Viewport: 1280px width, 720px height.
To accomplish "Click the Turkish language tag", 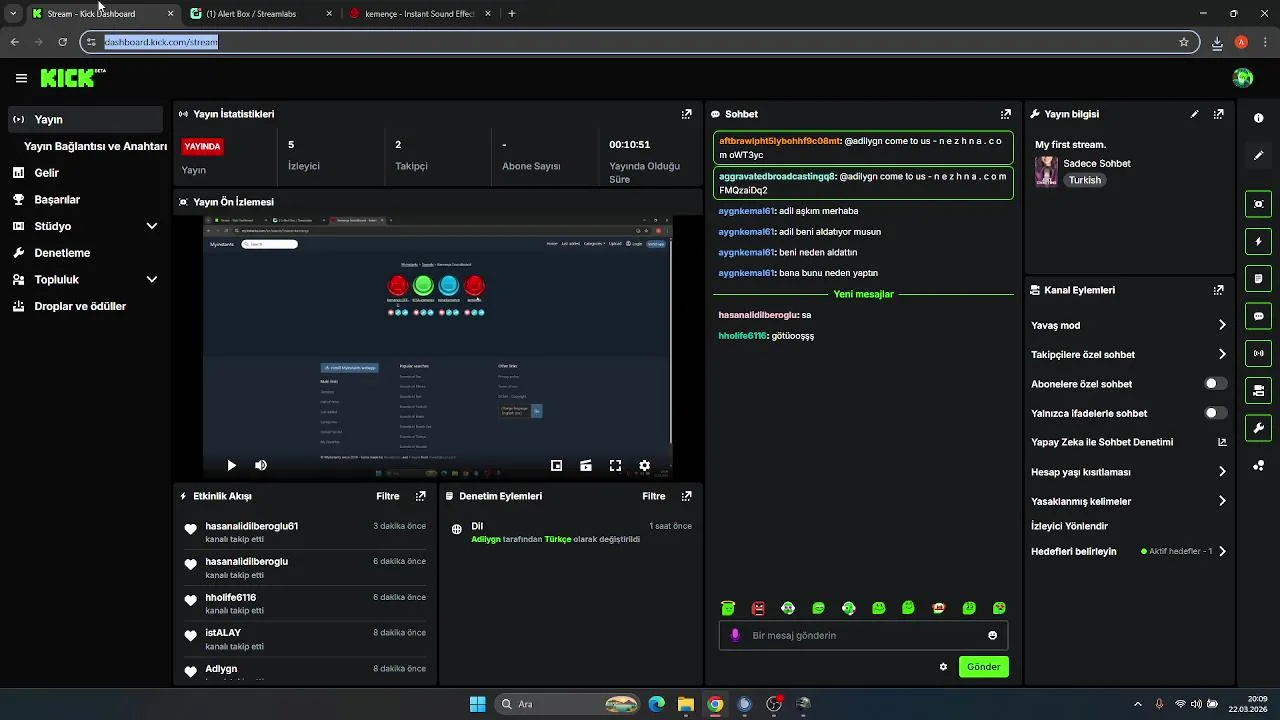I will coord(1084,180).
